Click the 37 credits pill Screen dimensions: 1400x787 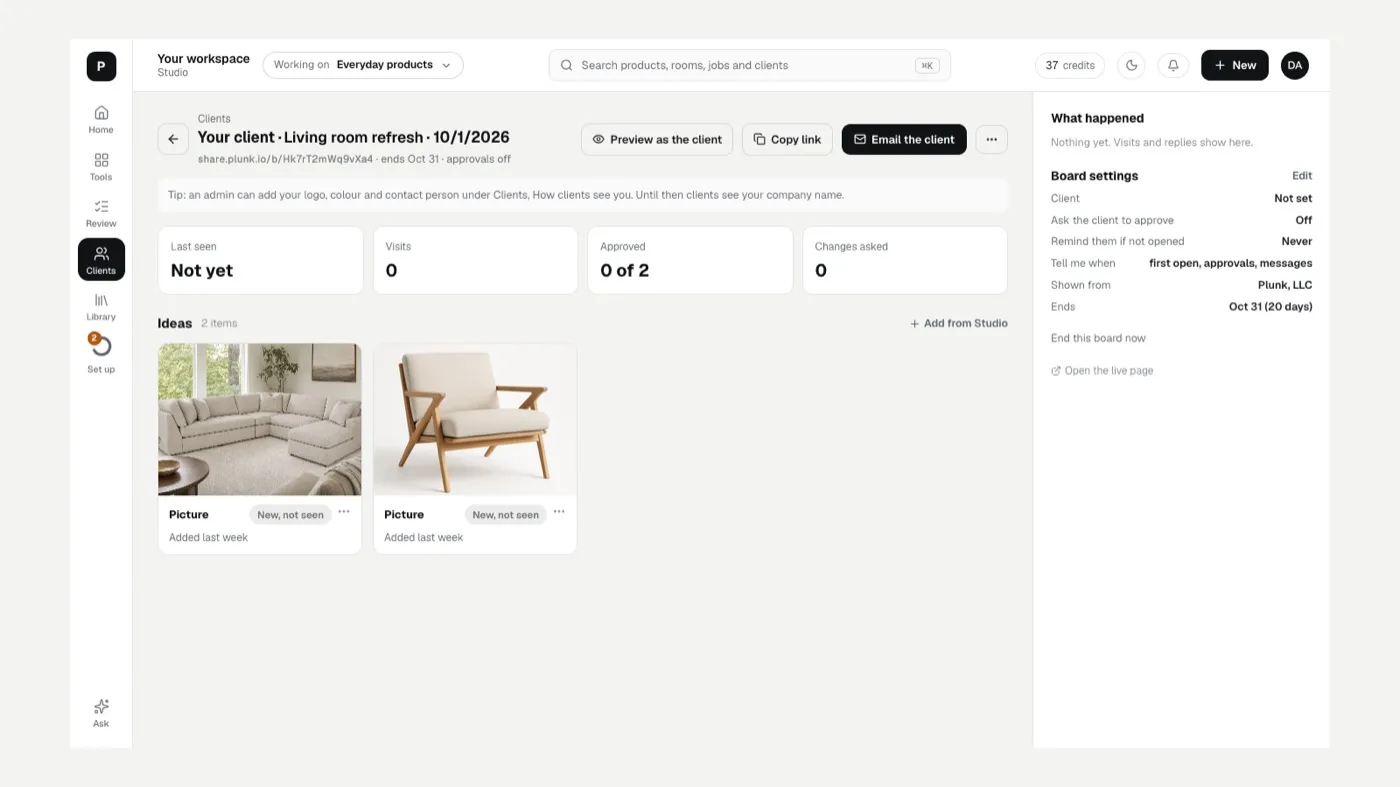point(1070,65)
